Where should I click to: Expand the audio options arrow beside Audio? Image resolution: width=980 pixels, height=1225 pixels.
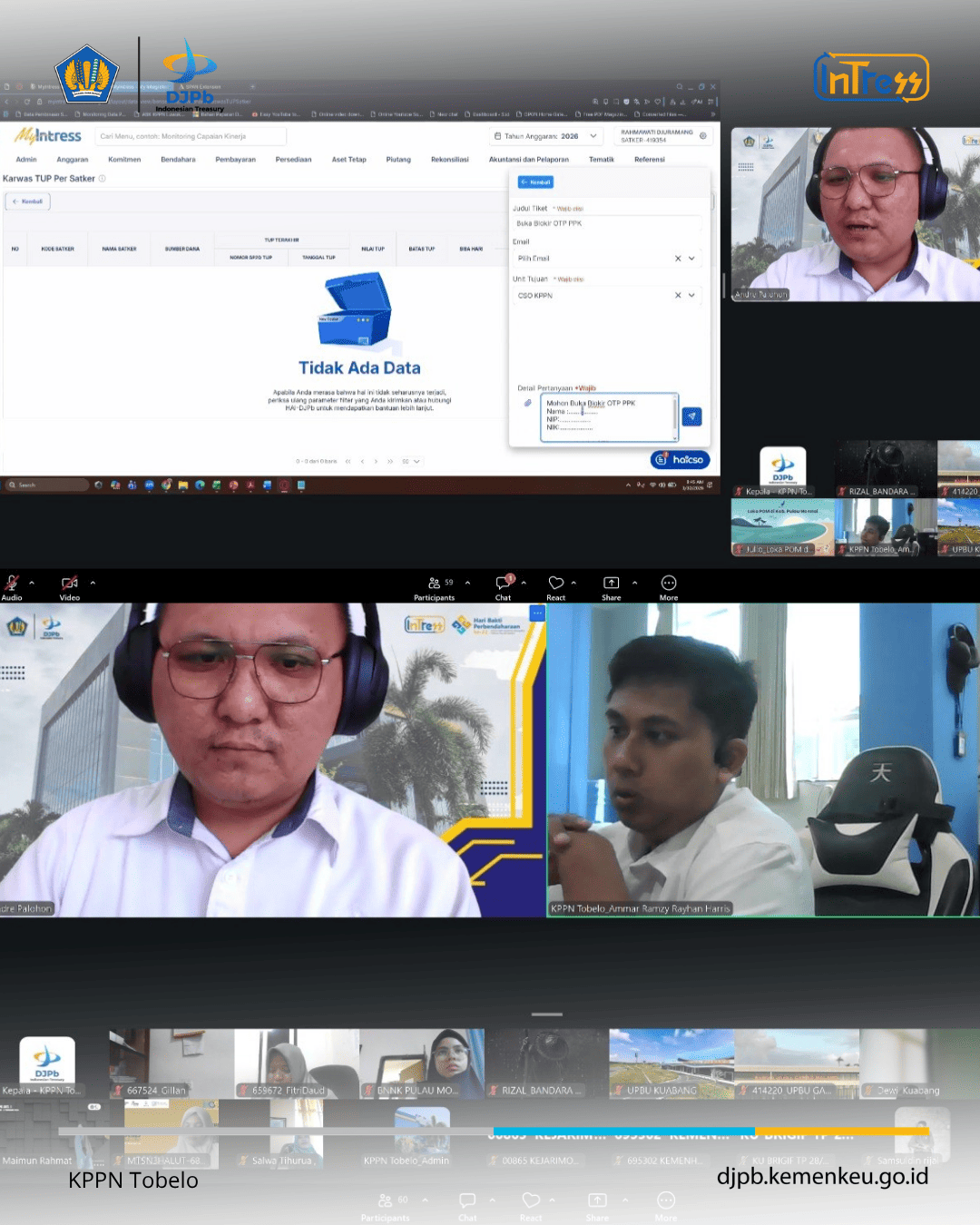coord(32,583)
